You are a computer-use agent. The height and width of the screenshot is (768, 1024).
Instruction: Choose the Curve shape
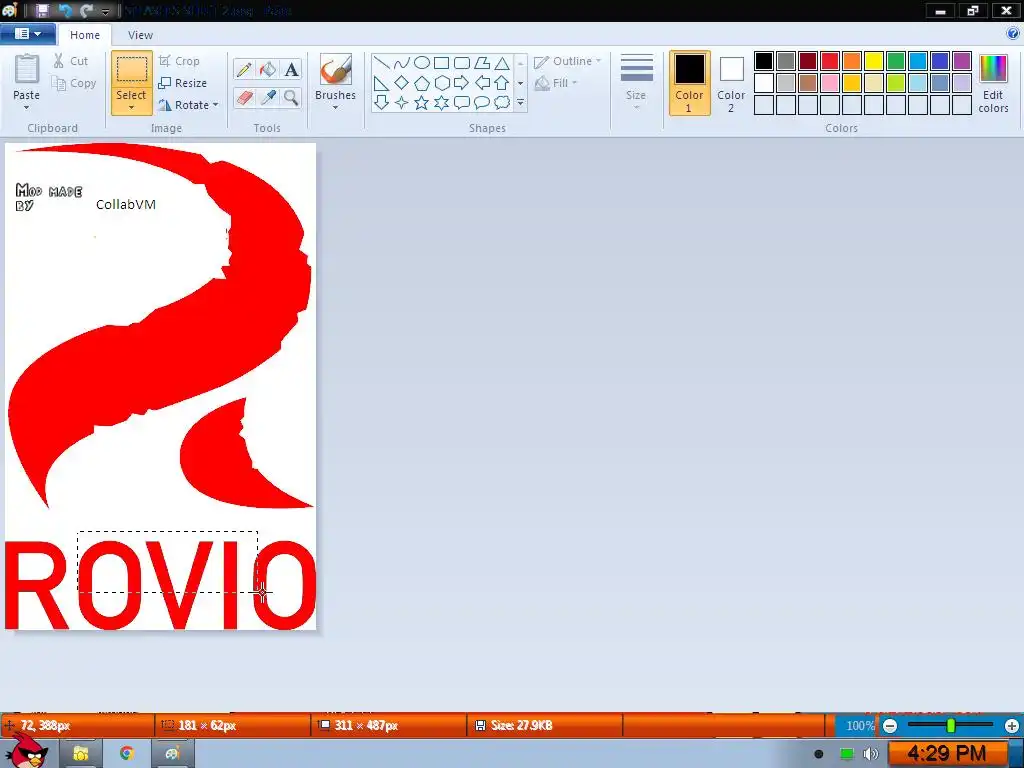[402, 63]
